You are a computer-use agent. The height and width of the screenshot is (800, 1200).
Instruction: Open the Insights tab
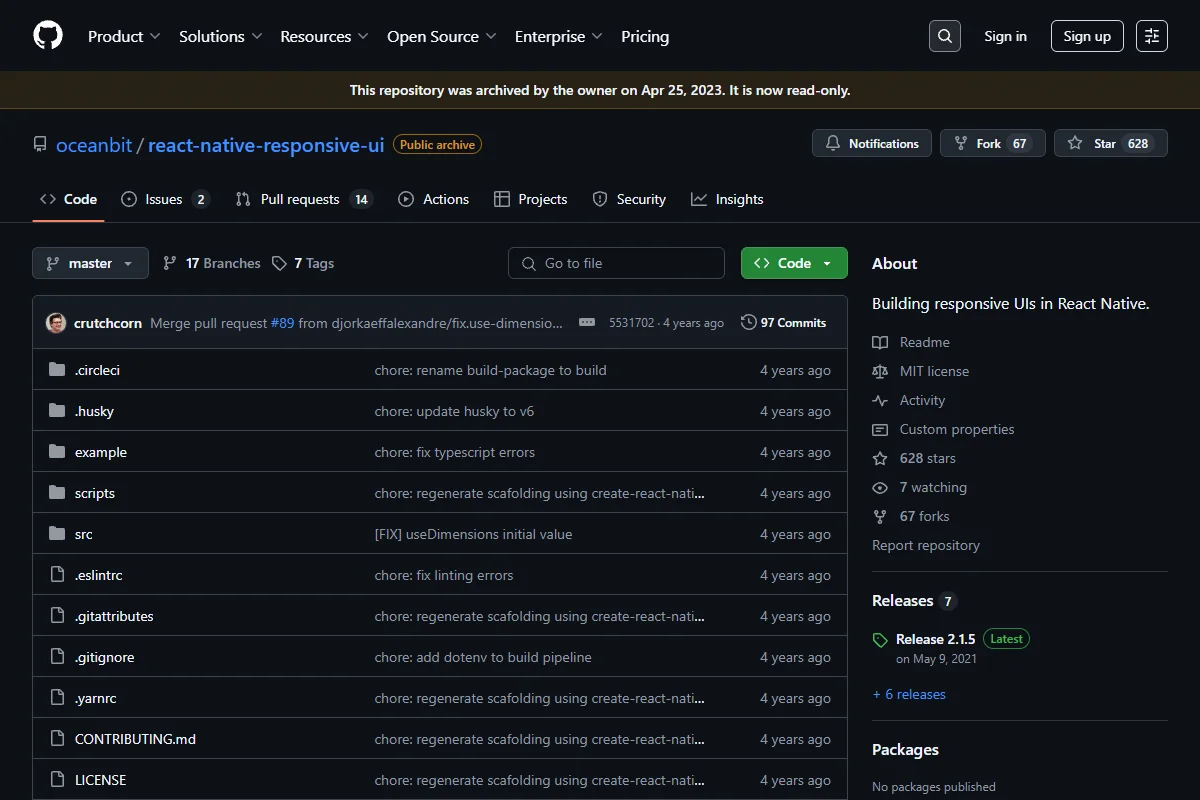coord(727,199)
